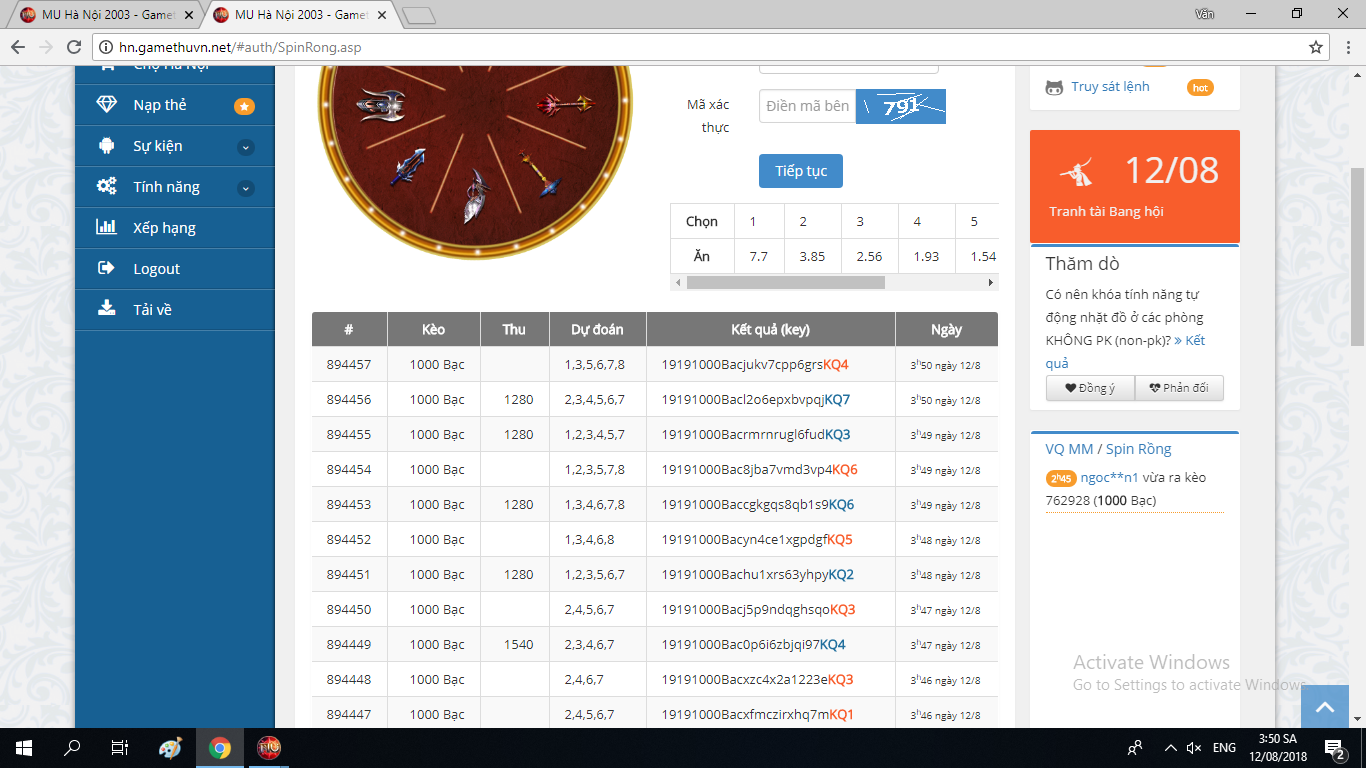The height and width of the screenshot is (768, 1366).
Task: Click the diamond icon beside Nạp thẻ
Action: point(106,104)
